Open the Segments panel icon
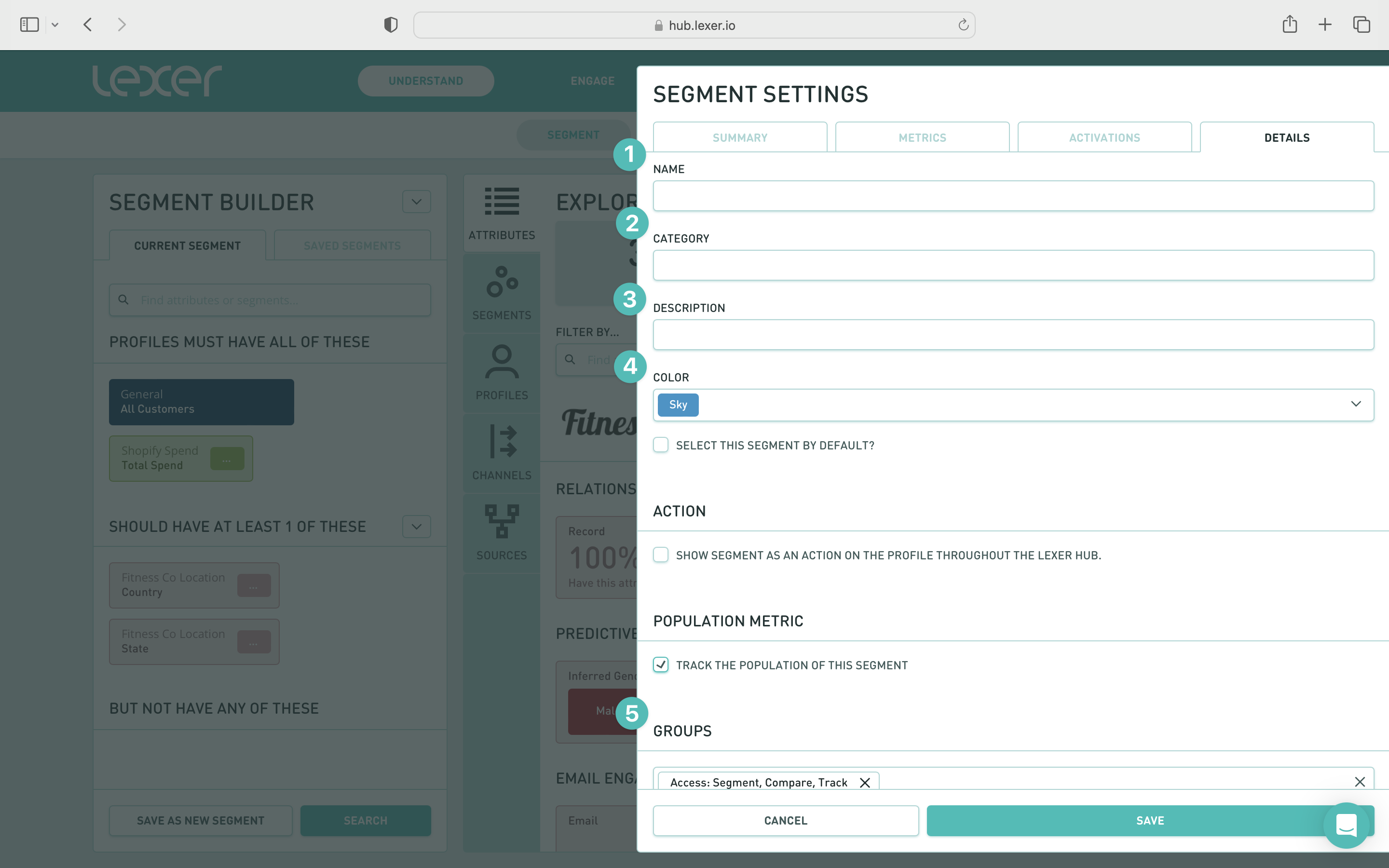Viewport: 1389px width, 868px height. tap(502, 282)
